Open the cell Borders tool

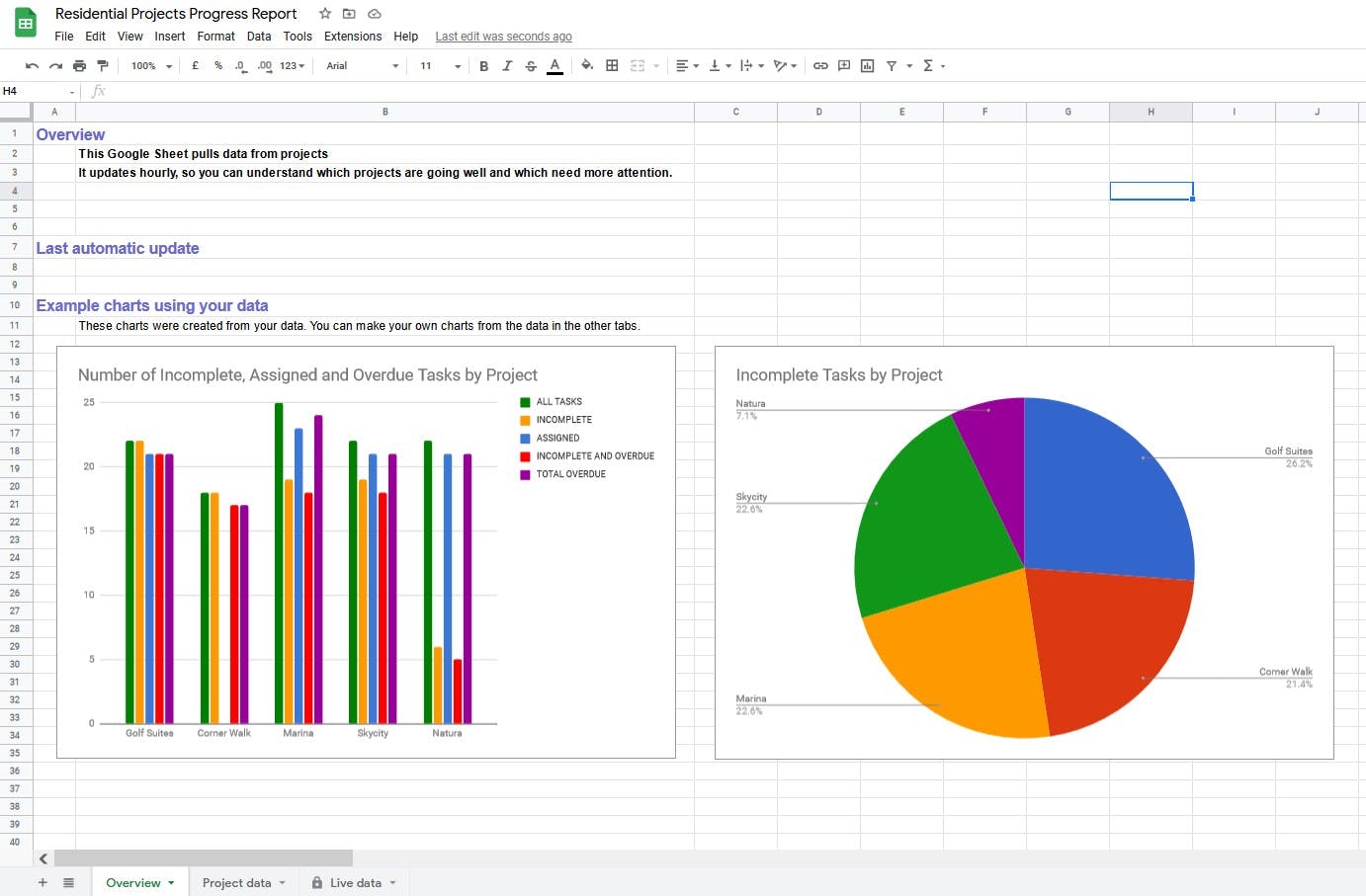click(x=612, y=66)
